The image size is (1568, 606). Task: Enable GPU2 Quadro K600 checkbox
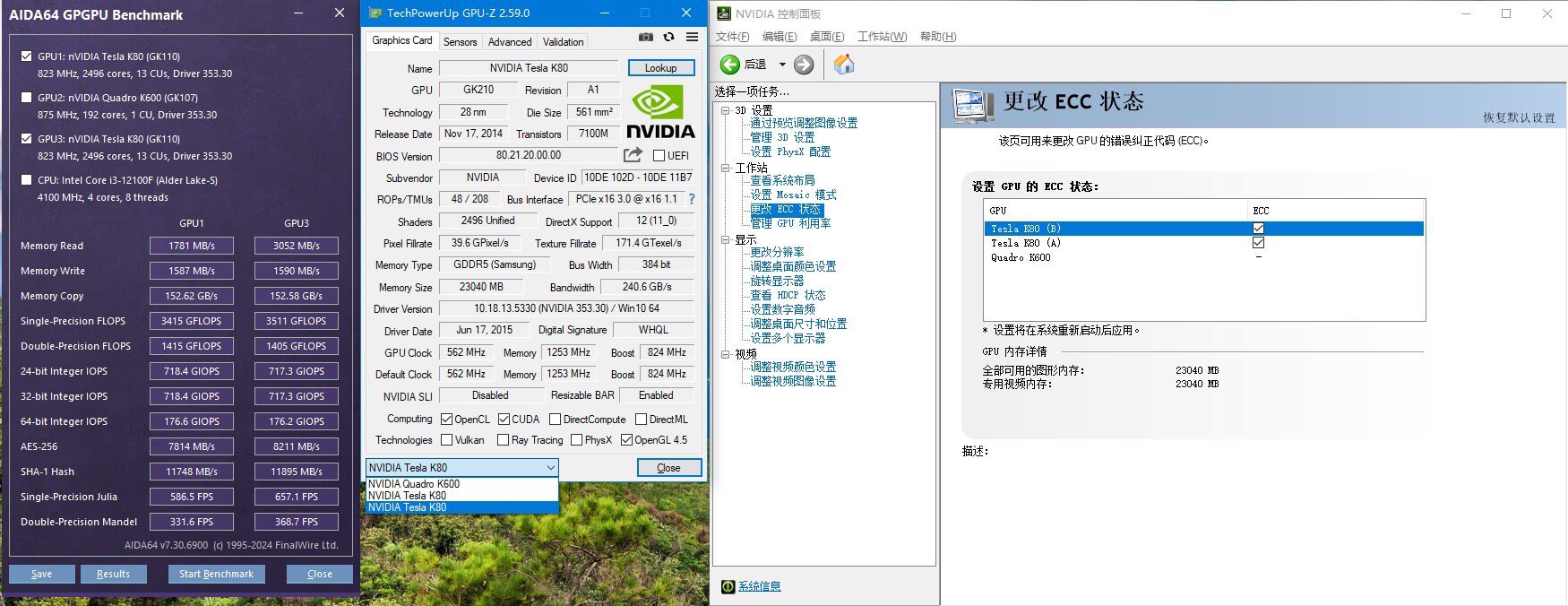(26, 98)
